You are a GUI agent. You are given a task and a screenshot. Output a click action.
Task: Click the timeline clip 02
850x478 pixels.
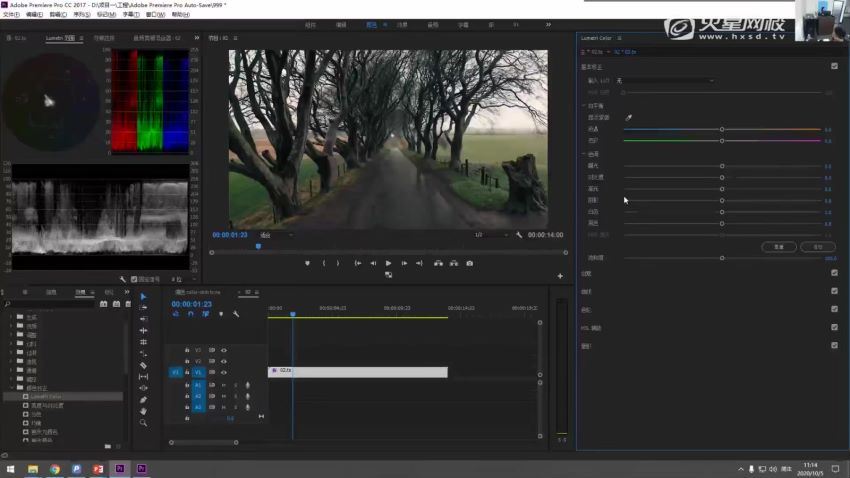point(358,372)
